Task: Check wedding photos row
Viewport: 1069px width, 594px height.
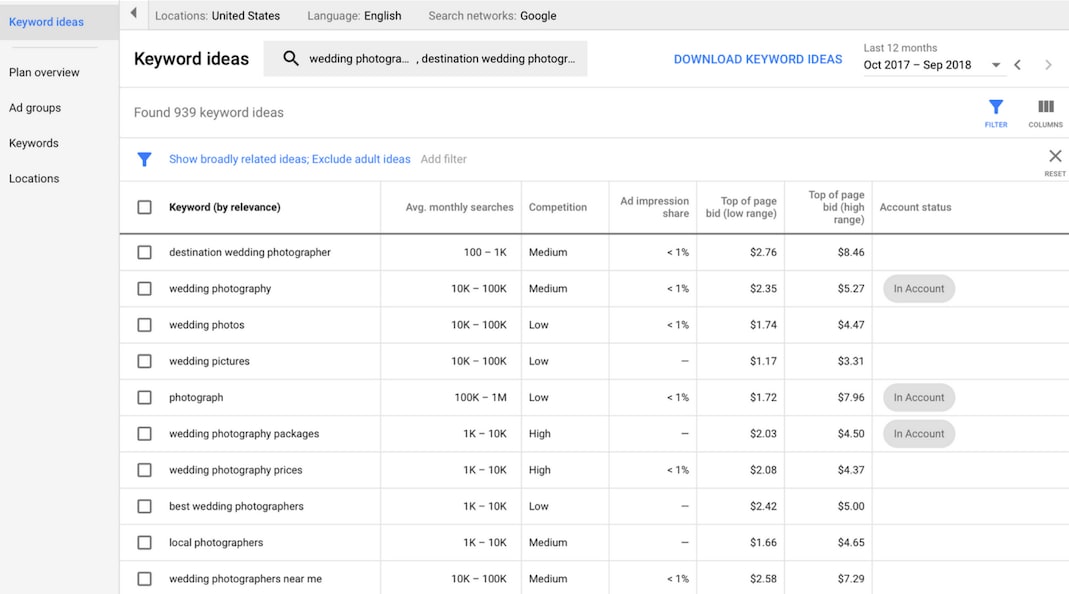Action: click(x=145, y=325)
